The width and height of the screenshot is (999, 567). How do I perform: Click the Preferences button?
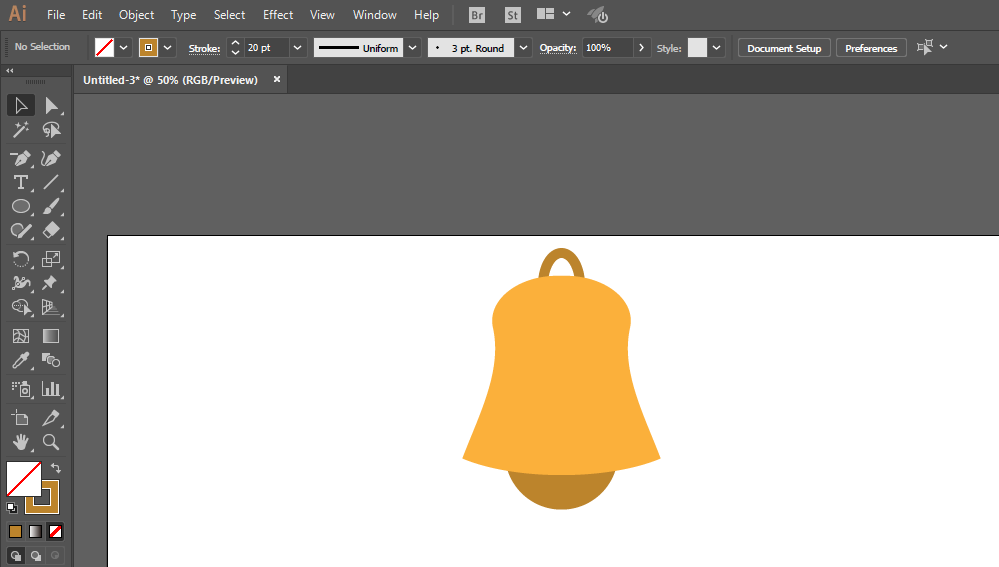(871, 48)
